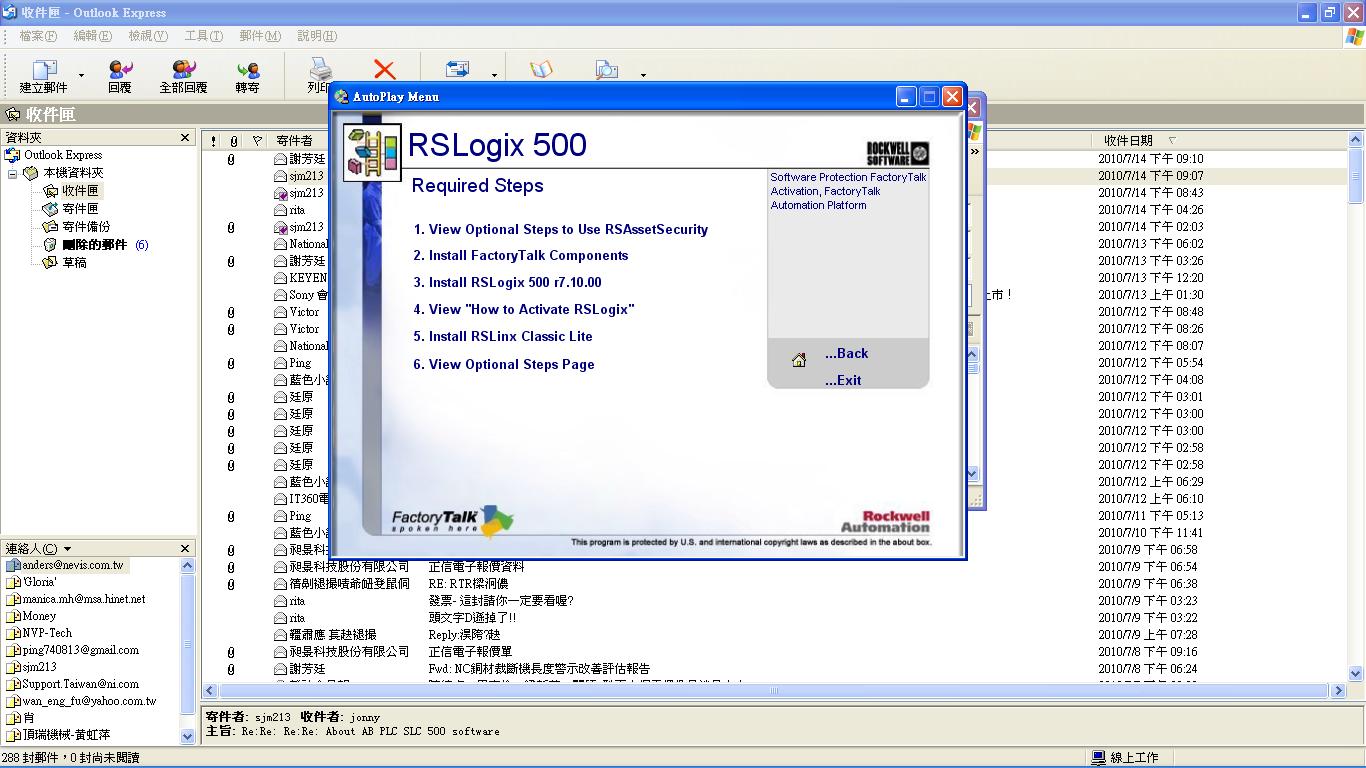The height and width of the screenshot is (768, 1366).
Task: Collapse the Local Folders tree node
Action: 13,173
